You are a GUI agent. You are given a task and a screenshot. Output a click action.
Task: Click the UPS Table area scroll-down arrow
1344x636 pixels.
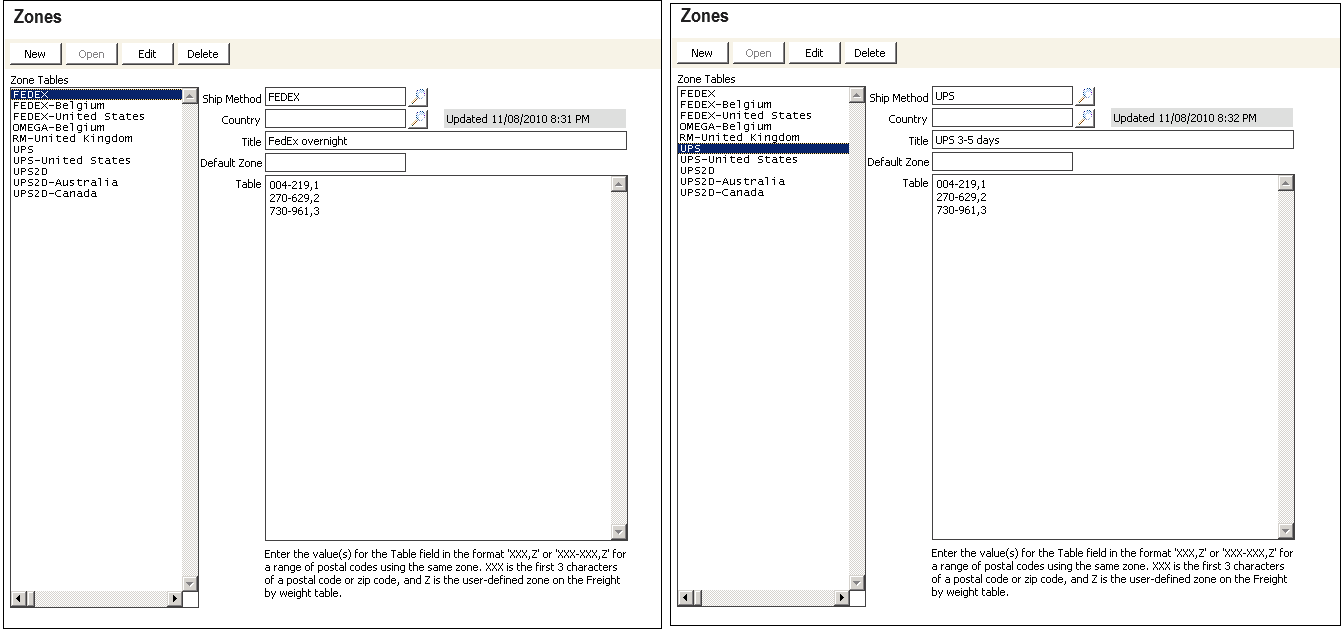pos(1286,531)
